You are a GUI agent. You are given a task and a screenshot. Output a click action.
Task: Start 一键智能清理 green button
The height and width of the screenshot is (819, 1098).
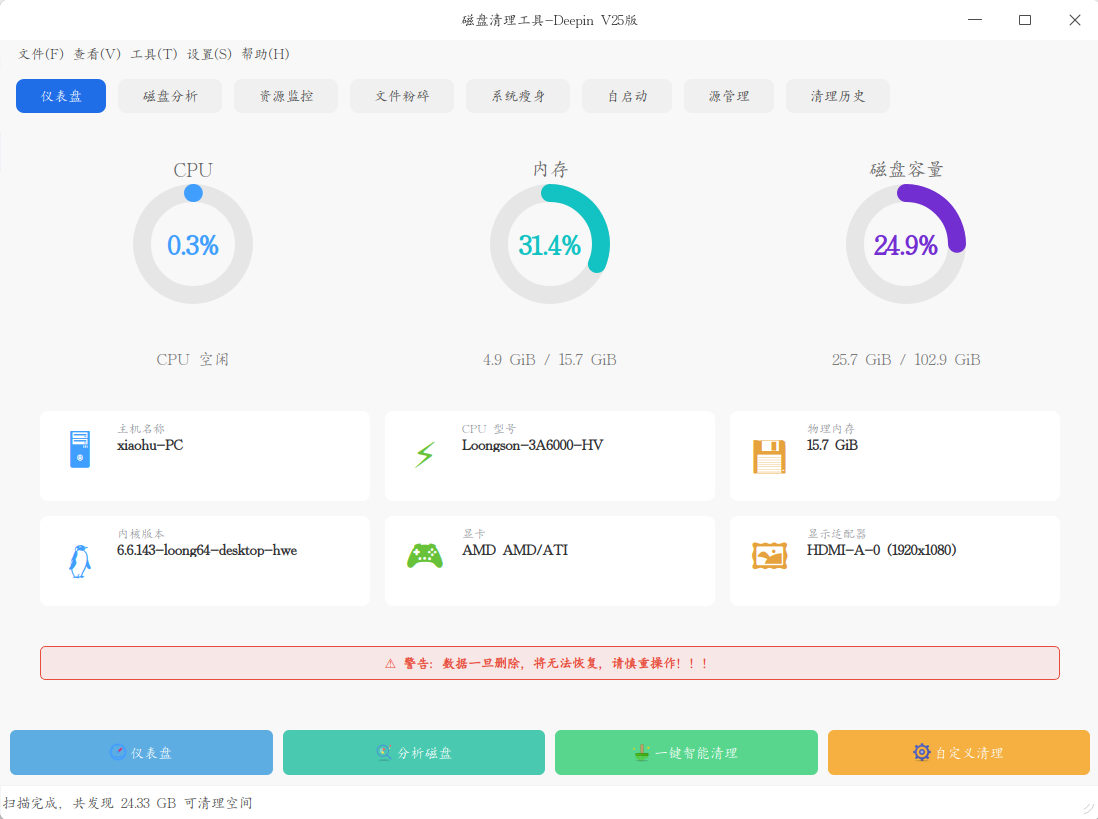tap(686, 752)
